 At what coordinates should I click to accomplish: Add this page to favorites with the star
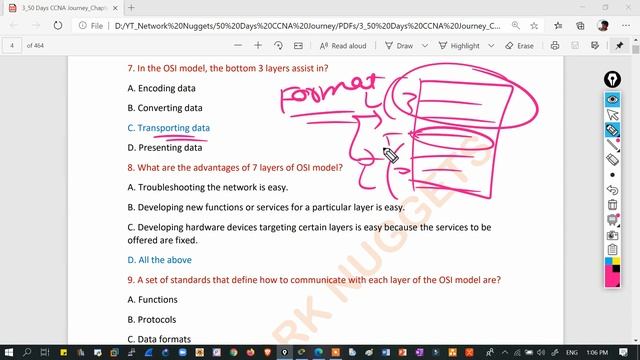[x=534, y=26]
